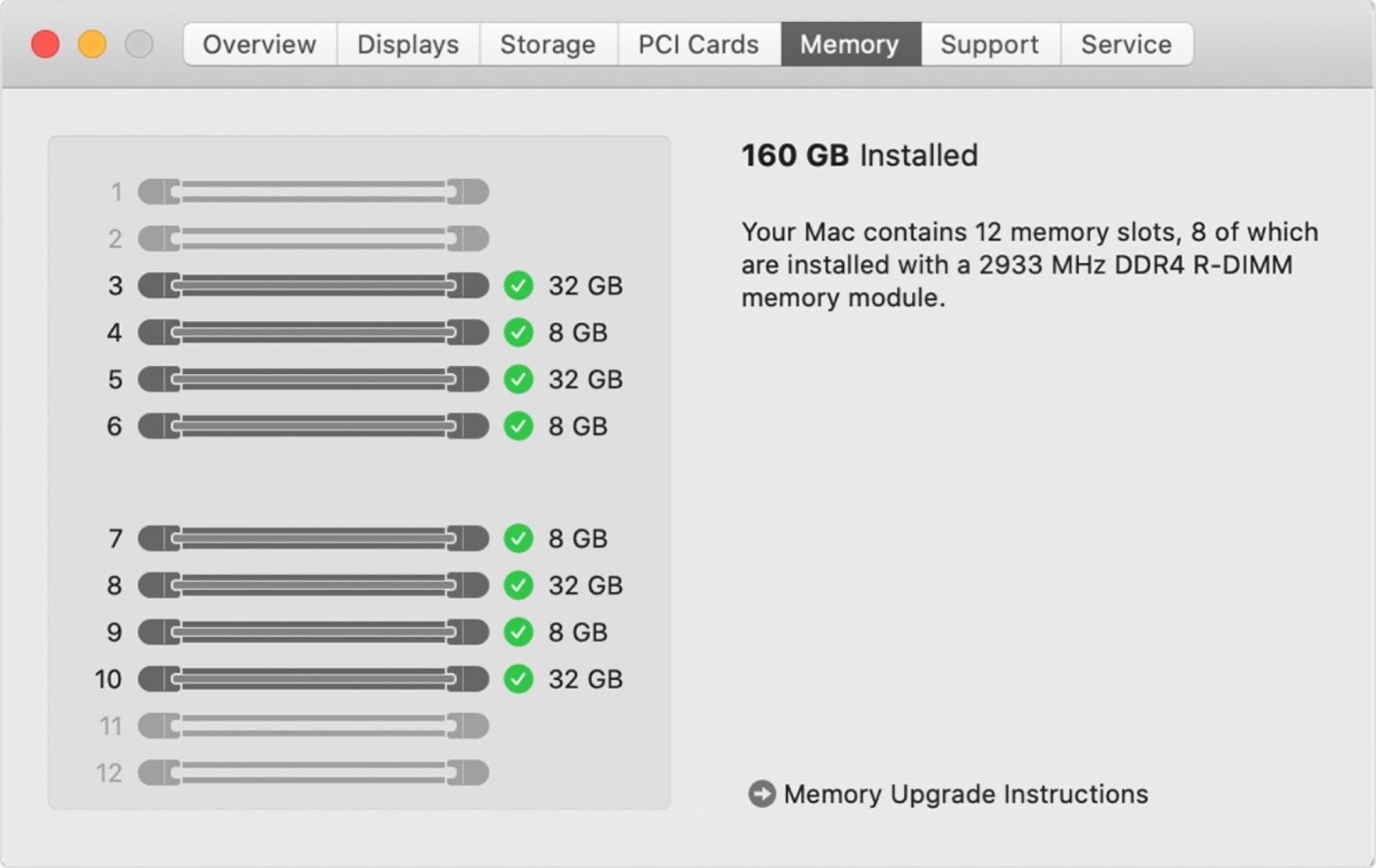This screenshot has height=868, width=1376.
Task: Open the Memory Upgrade Instructions link
Action: click(x=966, y=794)
